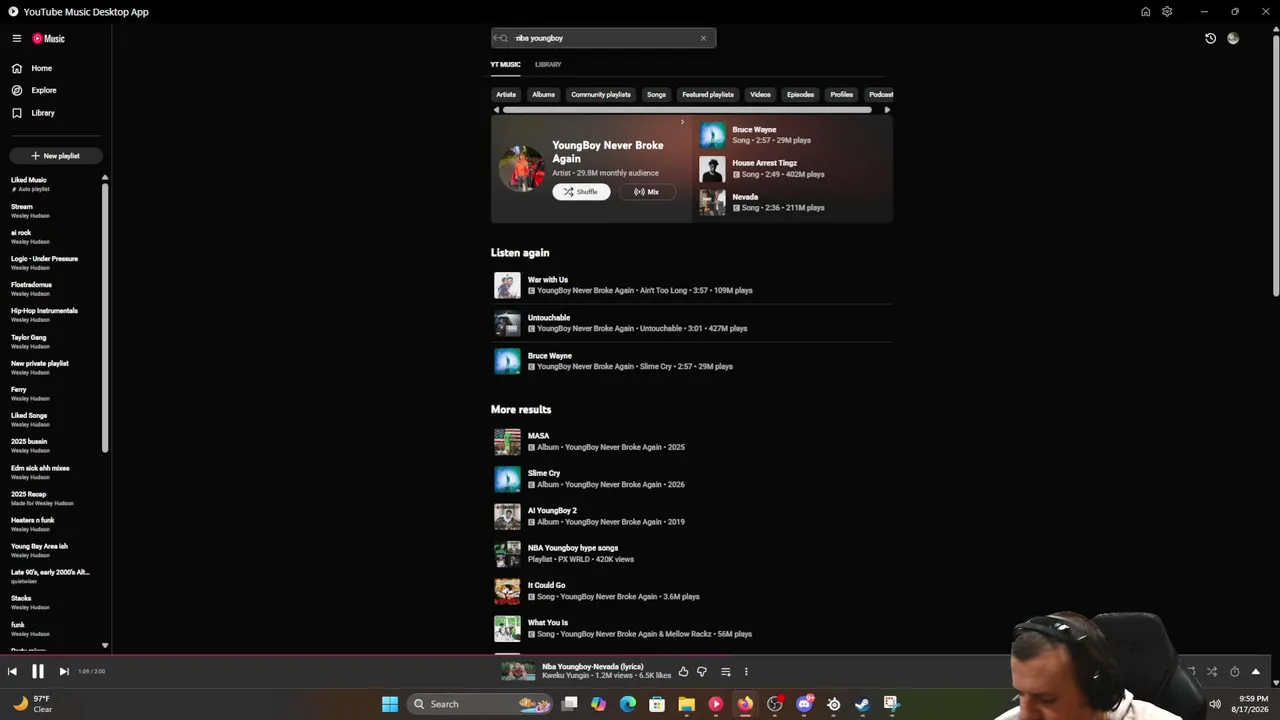
Task: Switch to the YT MUSIC tab
Action: (x=505, y=65)
